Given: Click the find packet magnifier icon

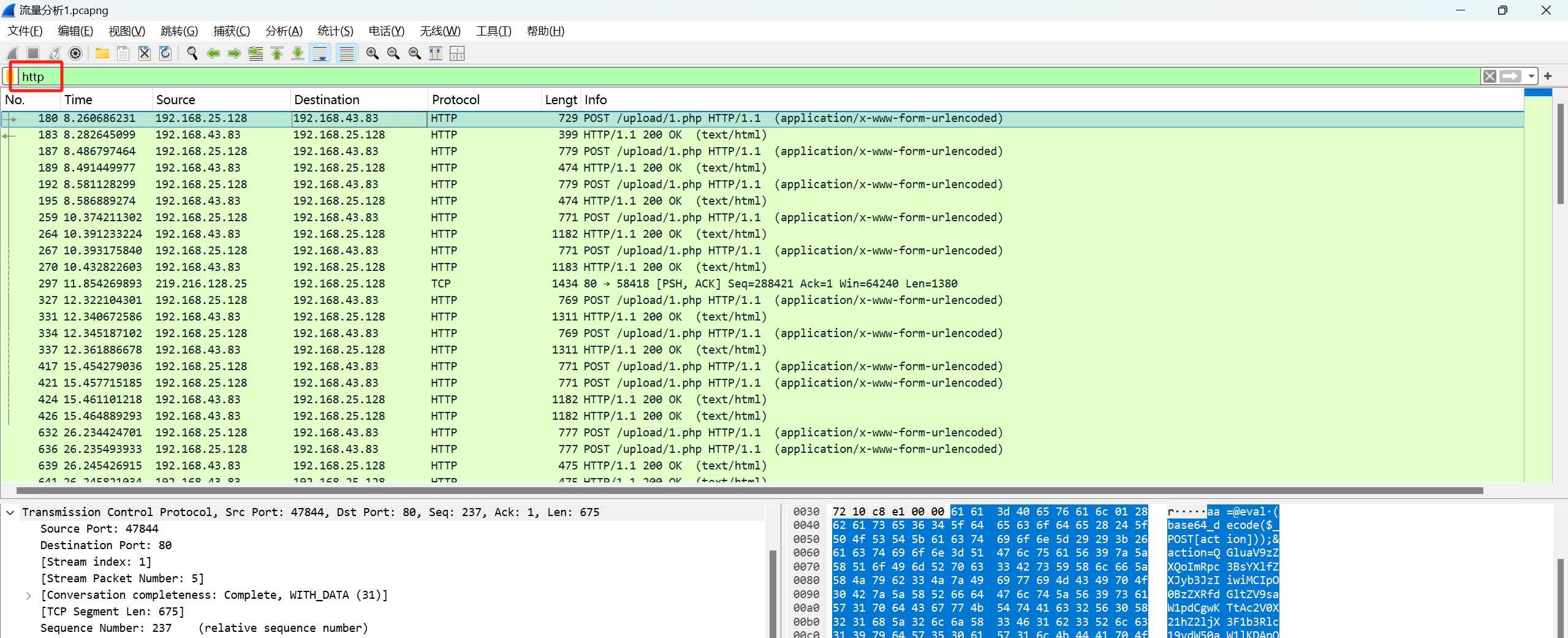Looking at the screenshot, I should click(x=192, y=54).
